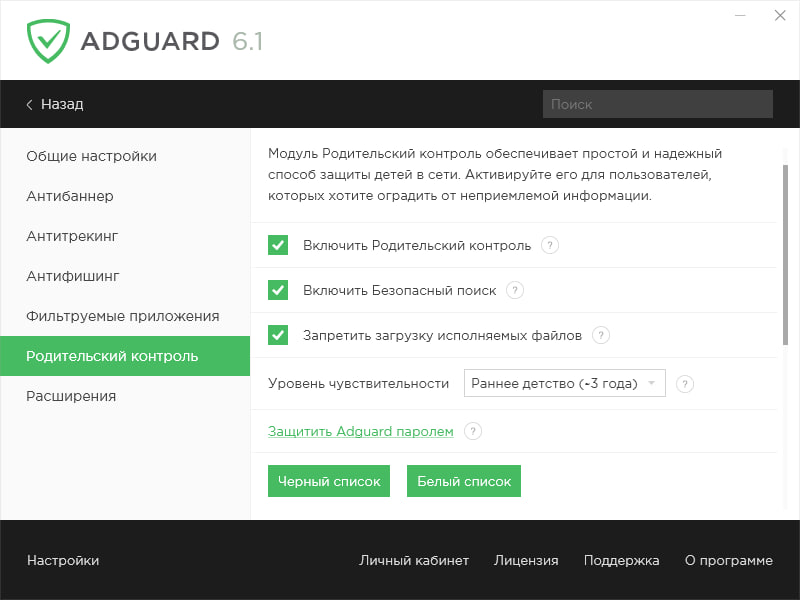Disable Запретить загрузку исполняемых файлов checkbox

(278, 335)
